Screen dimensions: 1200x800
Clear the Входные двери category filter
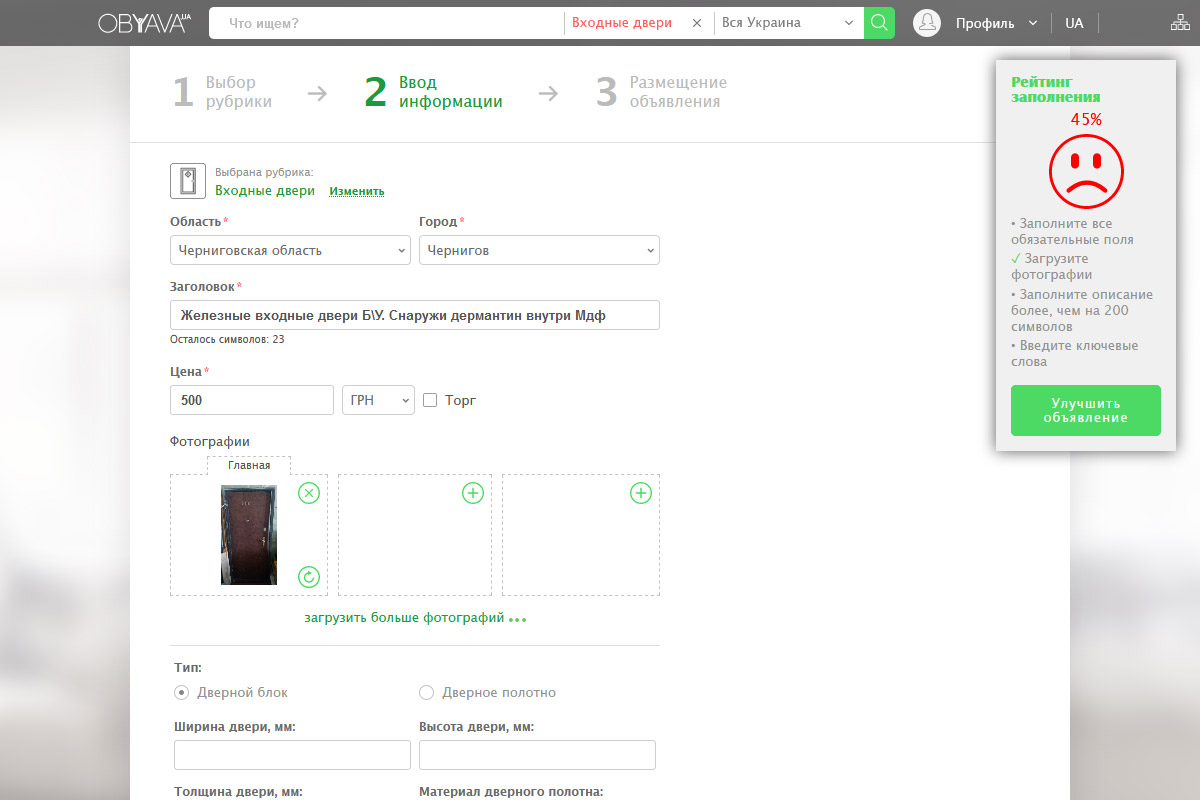pos(697,23)
